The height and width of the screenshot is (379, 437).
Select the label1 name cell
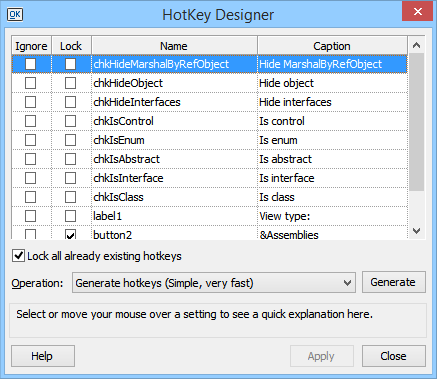pos(174,216)
